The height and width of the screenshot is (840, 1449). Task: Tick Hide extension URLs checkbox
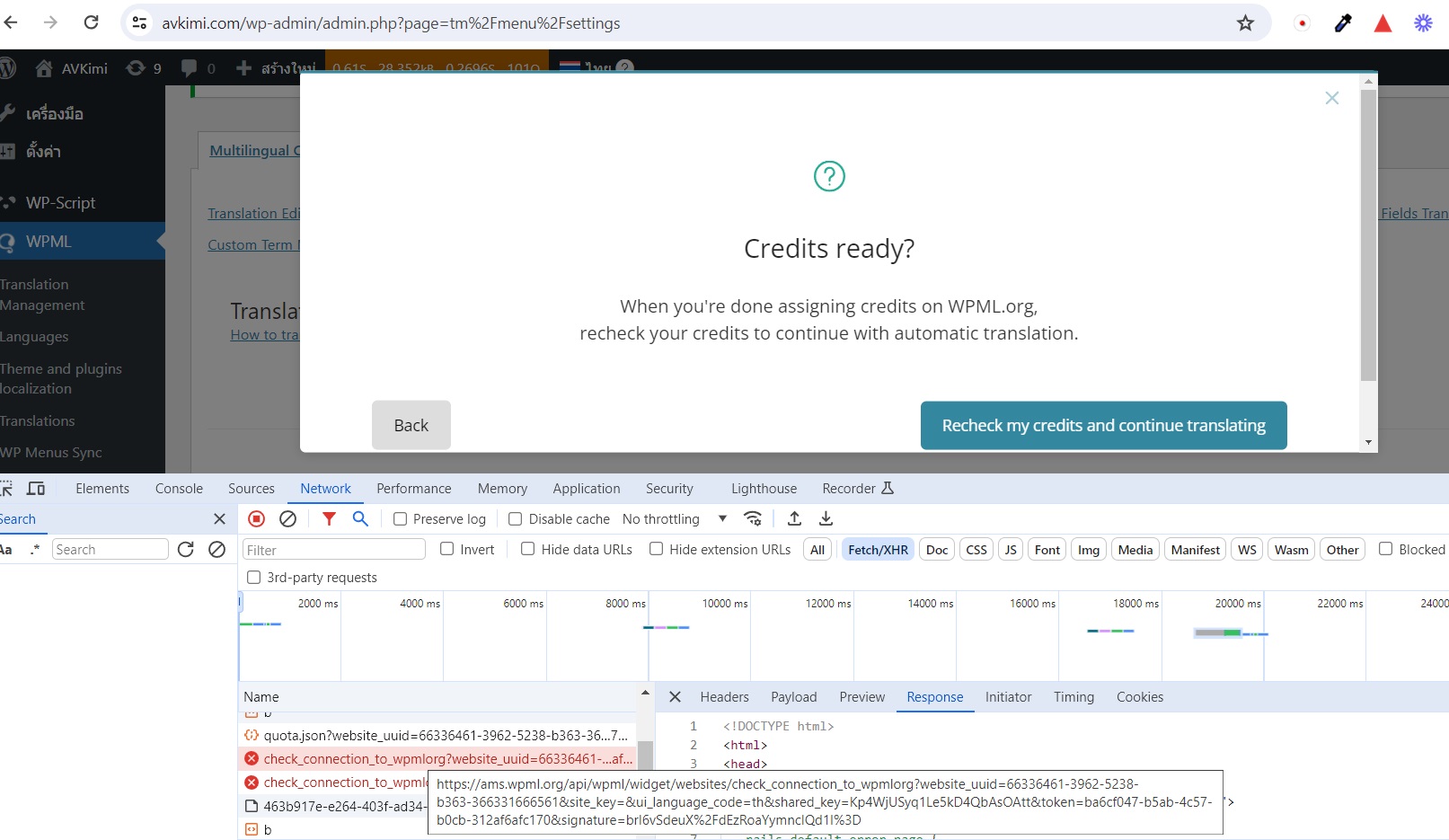[657, 549]
